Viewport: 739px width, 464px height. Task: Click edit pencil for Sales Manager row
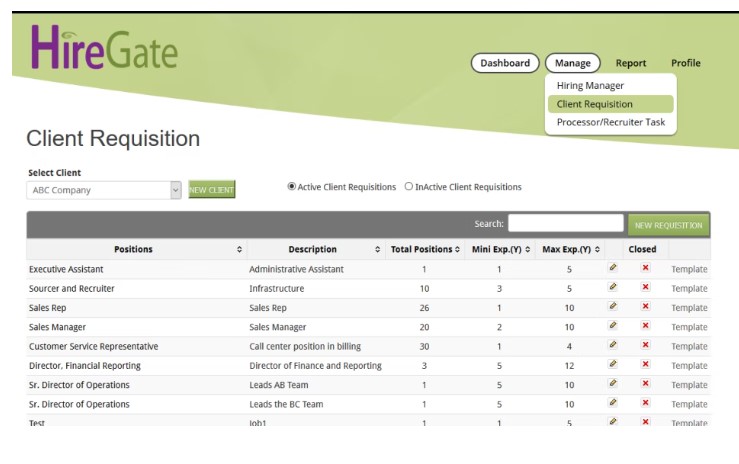click(x=612, y=326)
